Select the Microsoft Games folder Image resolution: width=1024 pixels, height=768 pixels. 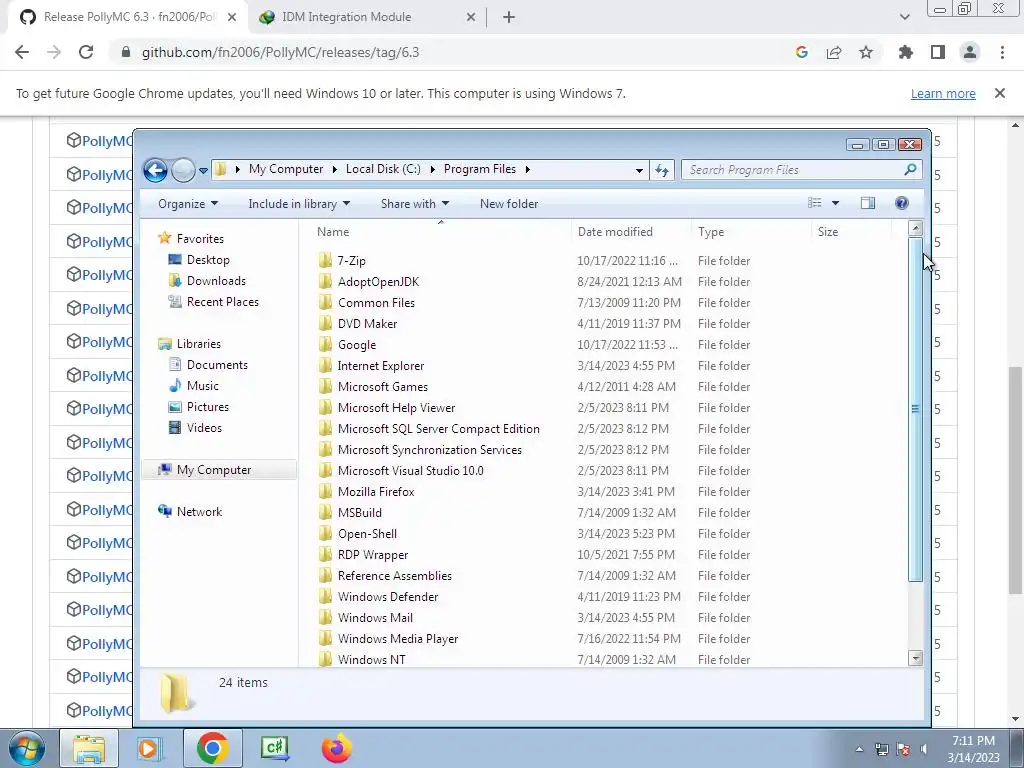pyautogui.click(x=383, y=387)
